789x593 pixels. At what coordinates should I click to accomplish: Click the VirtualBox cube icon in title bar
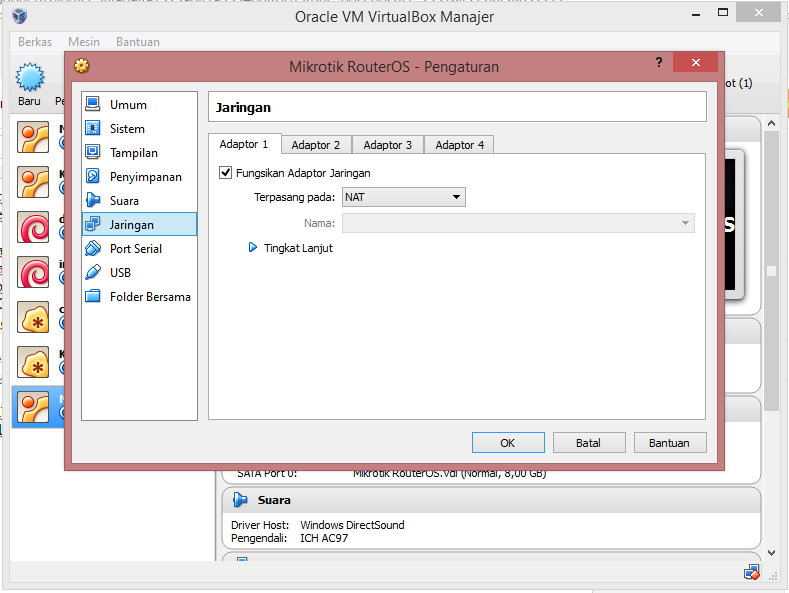20,16
